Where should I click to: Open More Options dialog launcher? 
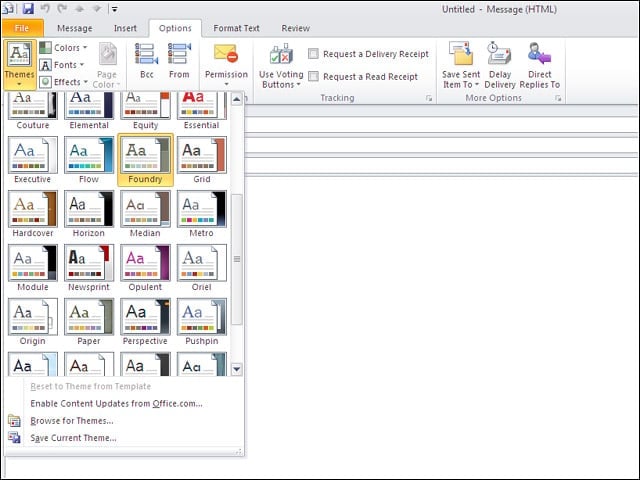tap(558, 98)
